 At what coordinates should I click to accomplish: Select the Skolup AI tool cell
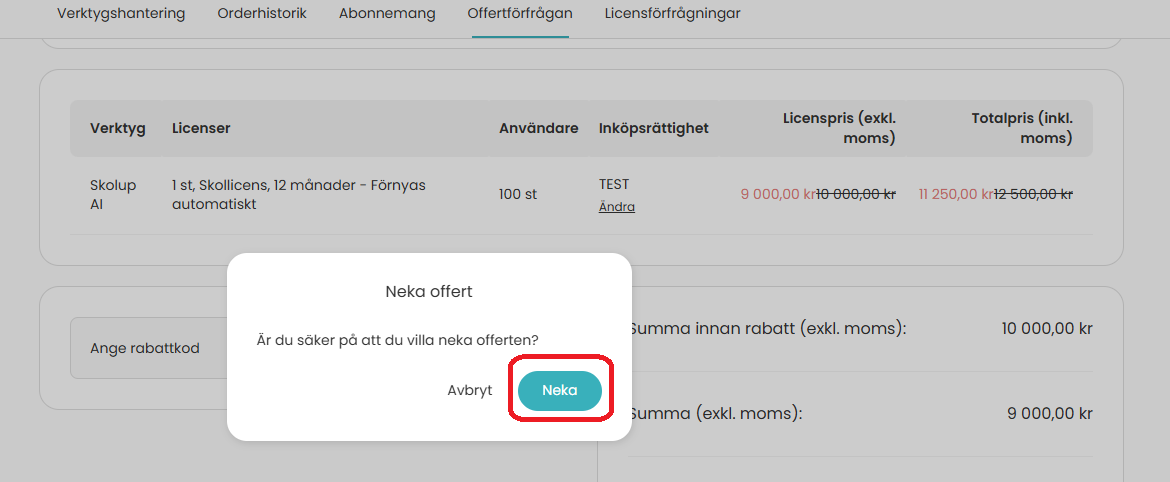(113, 194)
